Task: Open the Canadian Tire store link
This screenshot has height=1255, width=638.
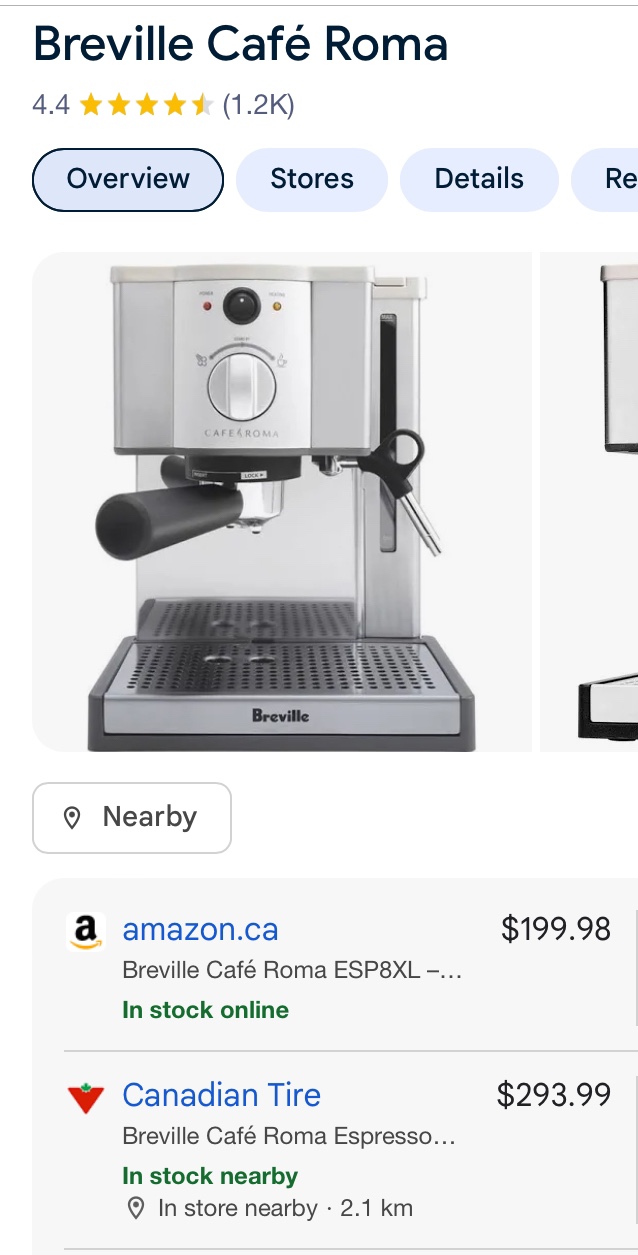Action: [x=221, y=1095]
